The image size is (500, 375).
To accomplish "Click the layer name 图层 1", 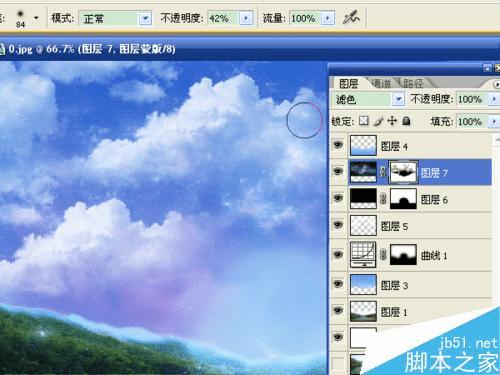I will [x=394, y=312].
